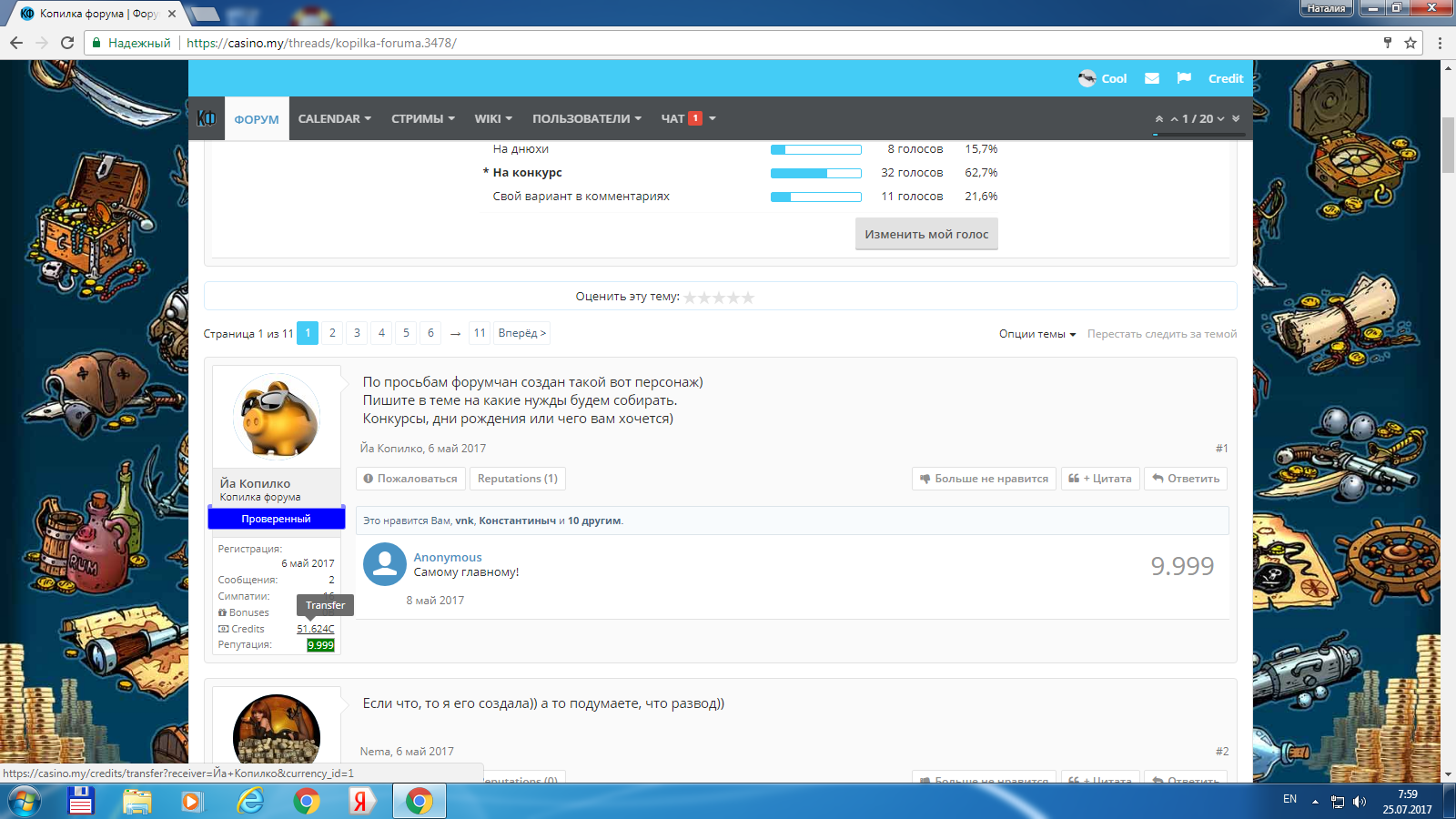This screenshot has height=819, width=1456.
Task: Open the 51.624C credits transfer link
Action: click(316, 629)
